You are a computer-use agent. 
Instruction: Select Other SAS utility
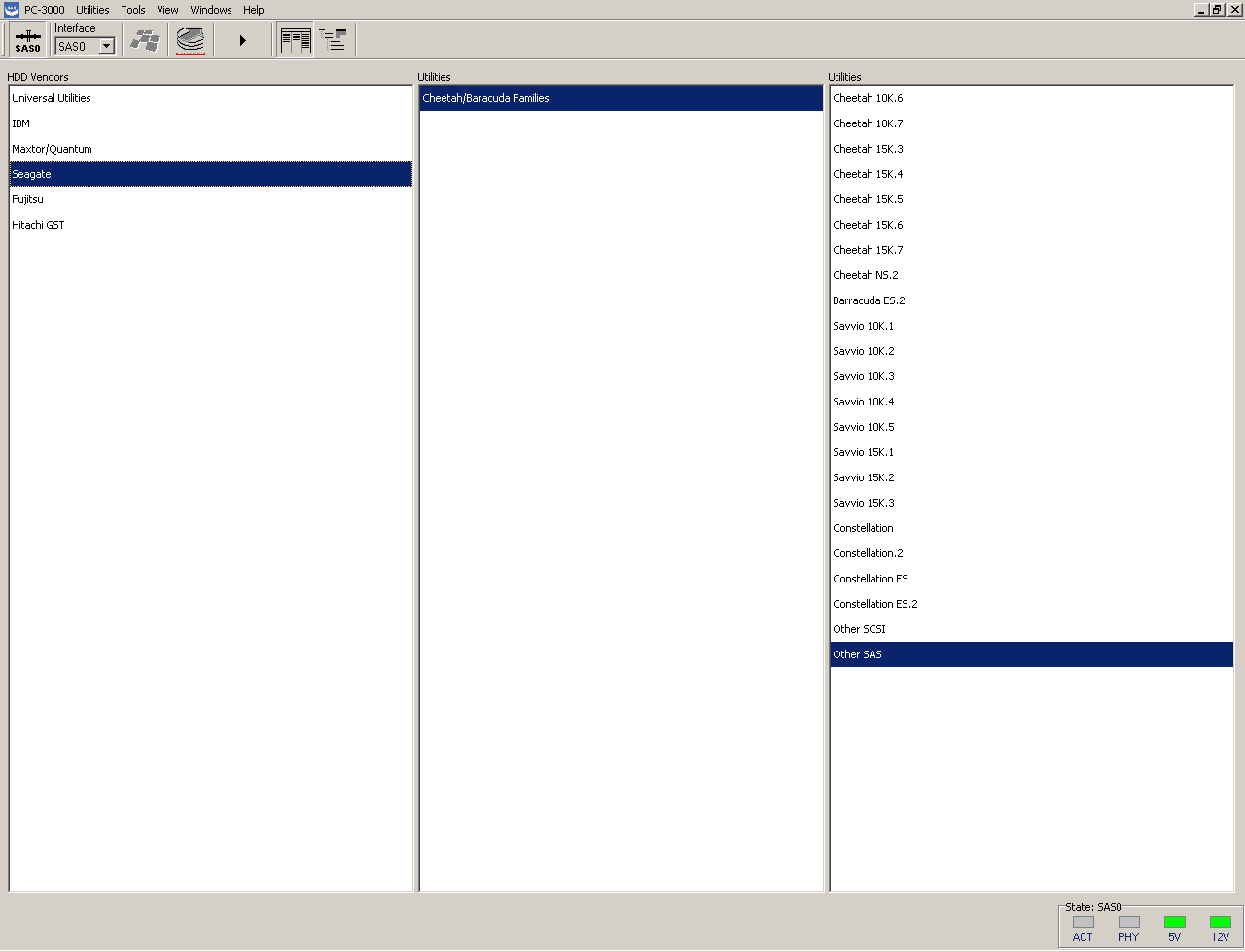click(x=1032, y=654)
